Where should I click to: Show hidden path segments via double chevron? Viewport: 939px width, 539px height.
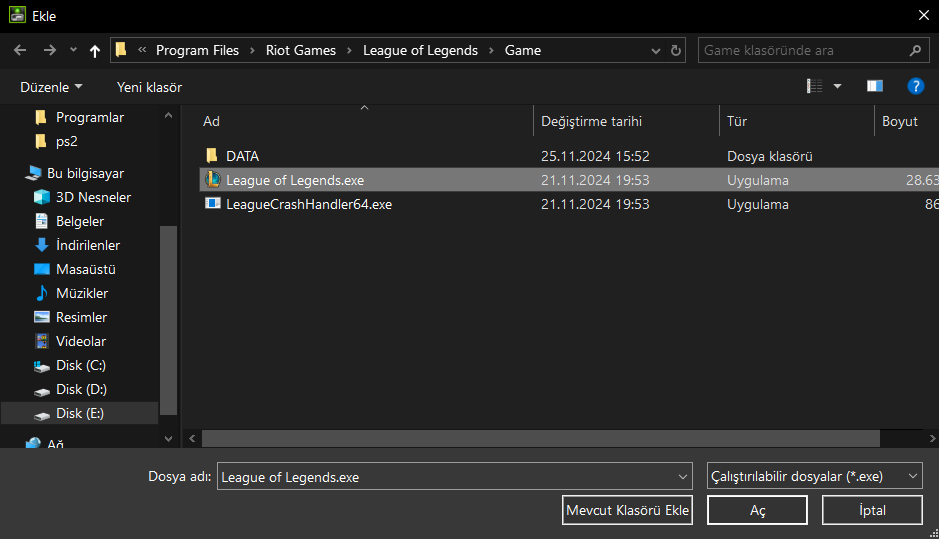(142, 50)
